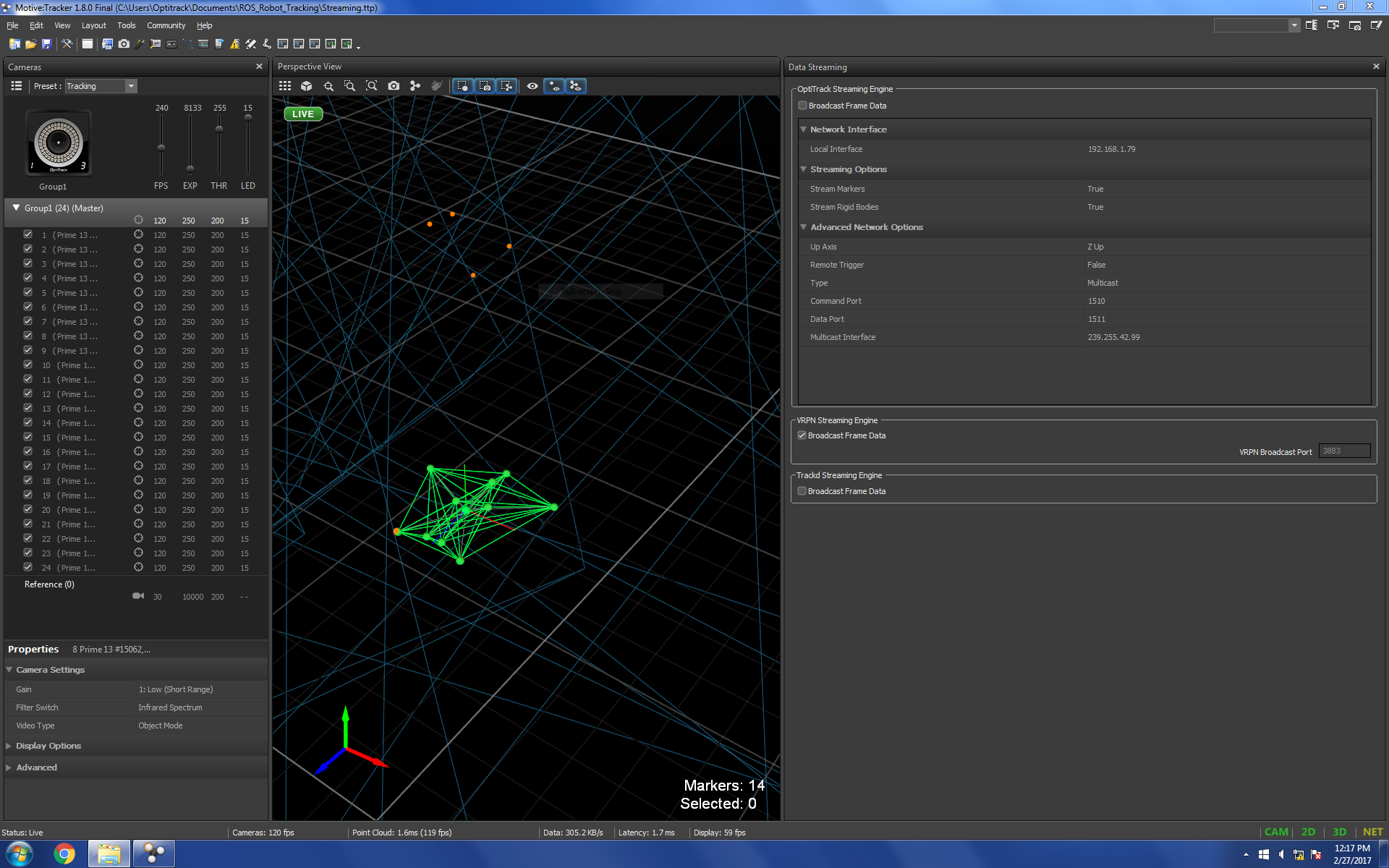Open the Tools menu

(x=126, y=25)
